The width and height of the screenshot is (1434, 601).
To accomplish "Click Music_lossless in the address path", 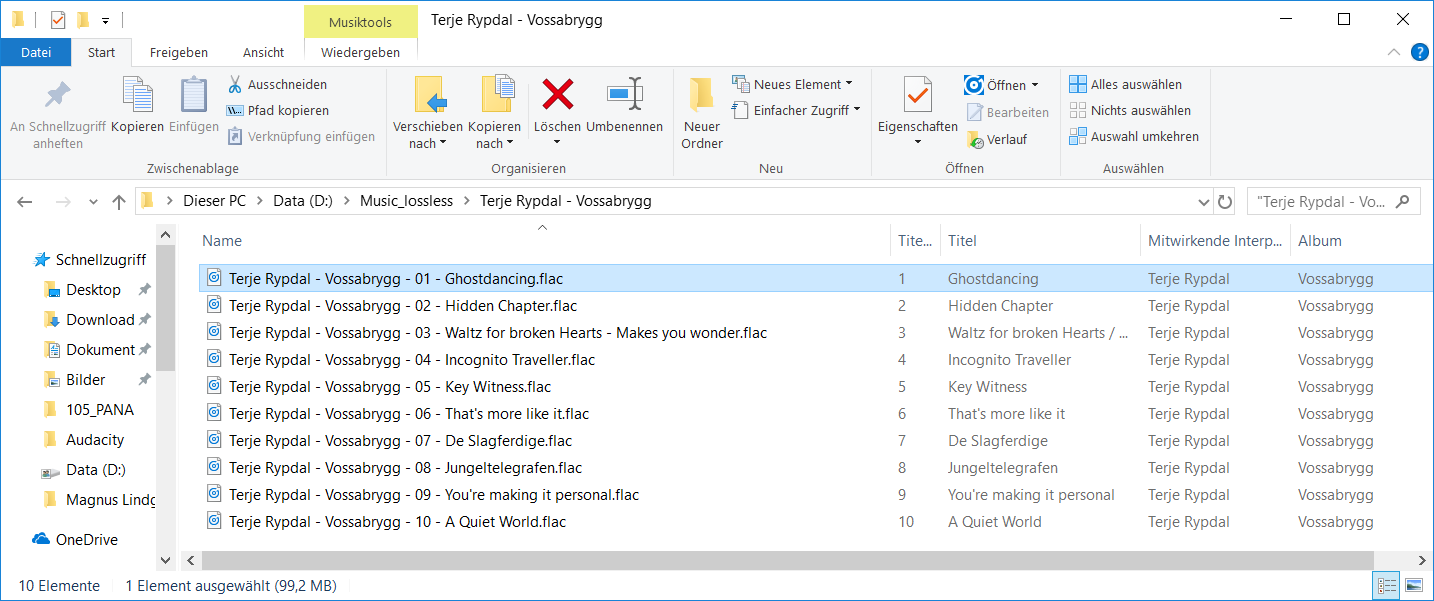I will point(406,201).
